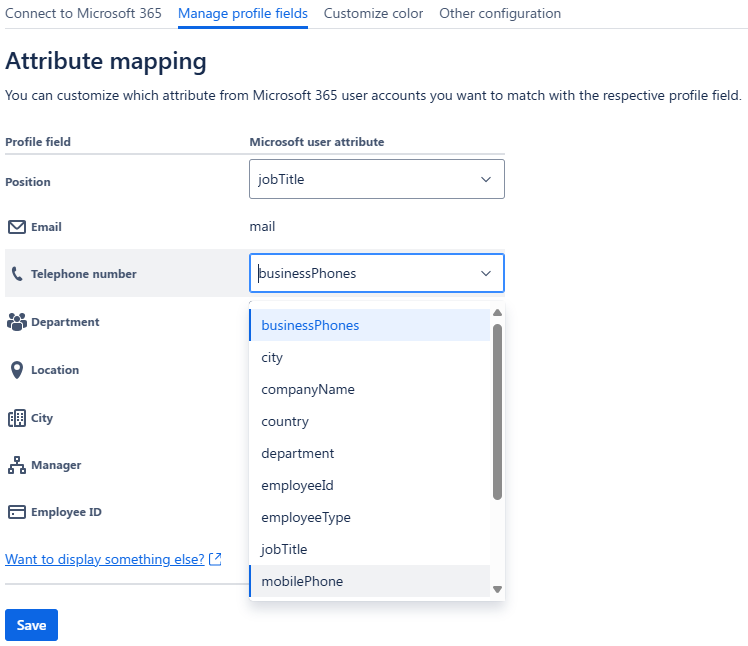Click the phone icon beside Telephone number
This screenshot has width=748, height=646.
(x=16, y=274)
